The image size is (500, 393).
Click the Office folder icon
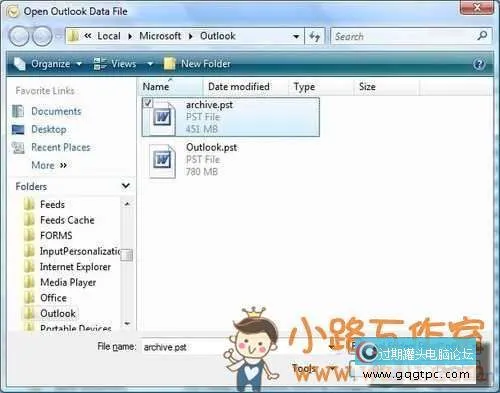[29, 298]
